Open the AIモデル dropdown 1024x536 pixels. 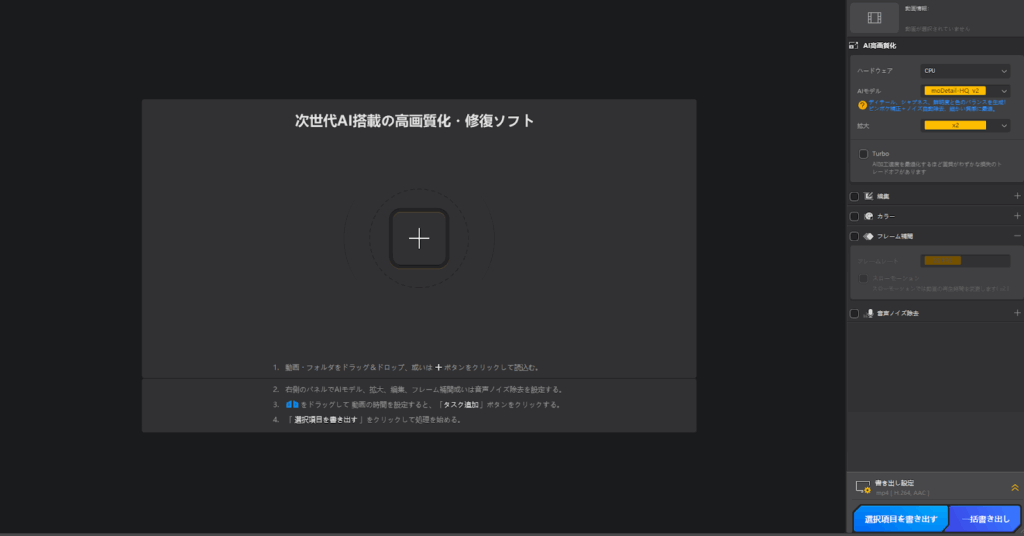point(965,91)
